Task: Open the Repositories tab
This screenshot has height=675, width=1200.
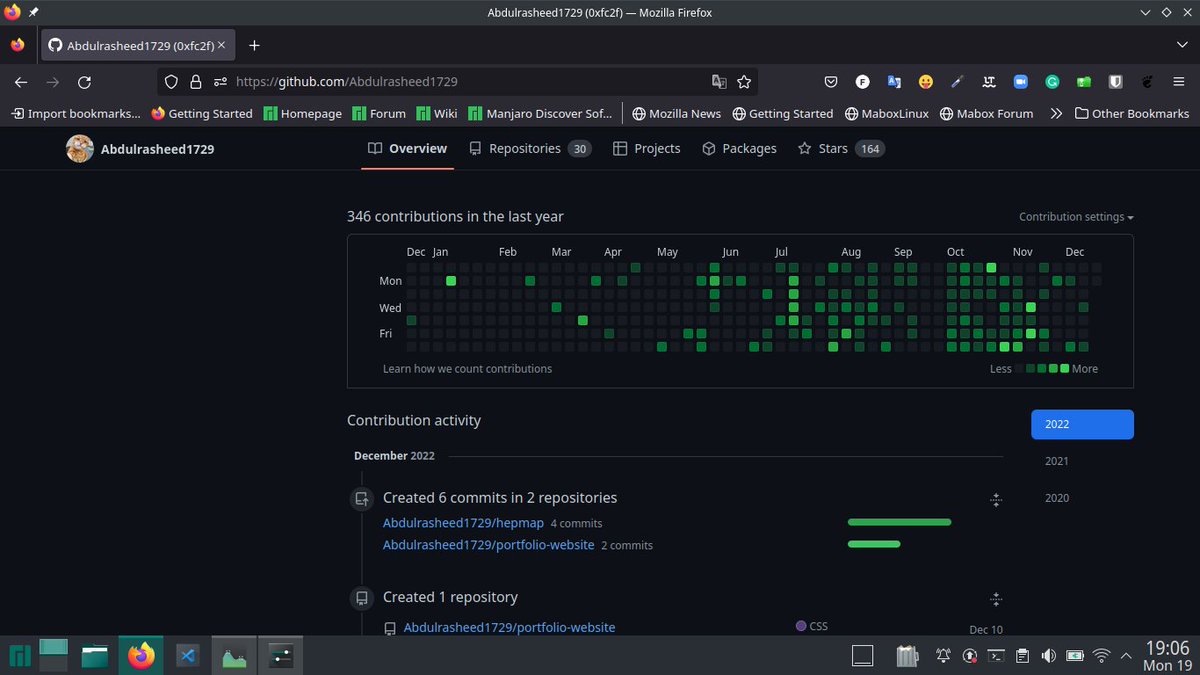Action: 529,148
